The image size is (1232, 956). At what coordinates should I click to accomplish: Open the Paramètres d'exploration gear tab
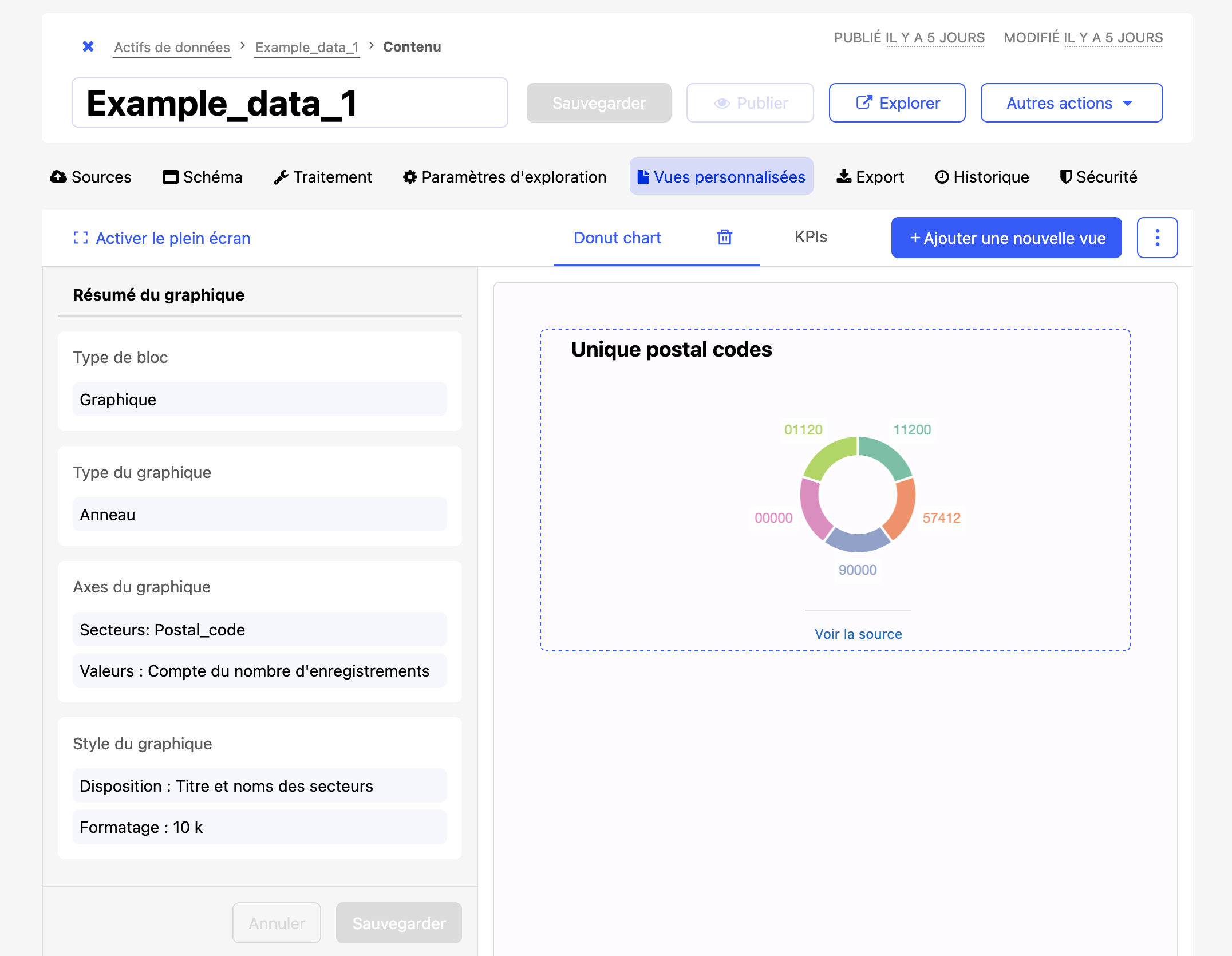tap(505, 177)
